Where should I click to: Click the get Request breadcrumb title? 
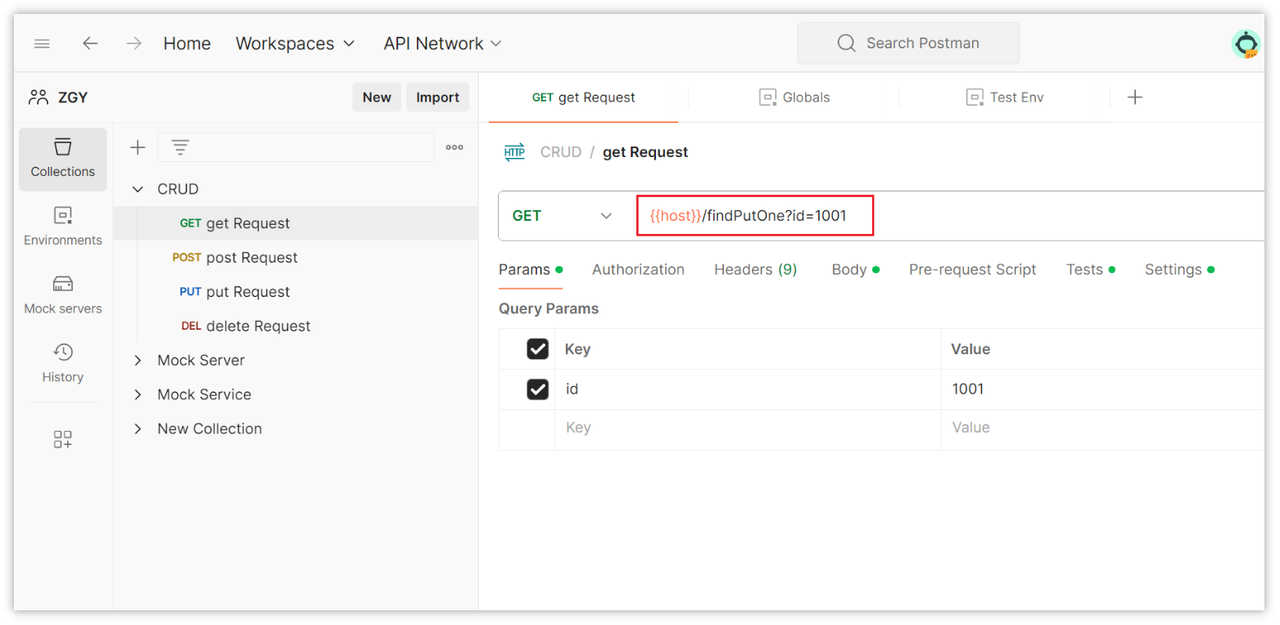click(645, 152)
